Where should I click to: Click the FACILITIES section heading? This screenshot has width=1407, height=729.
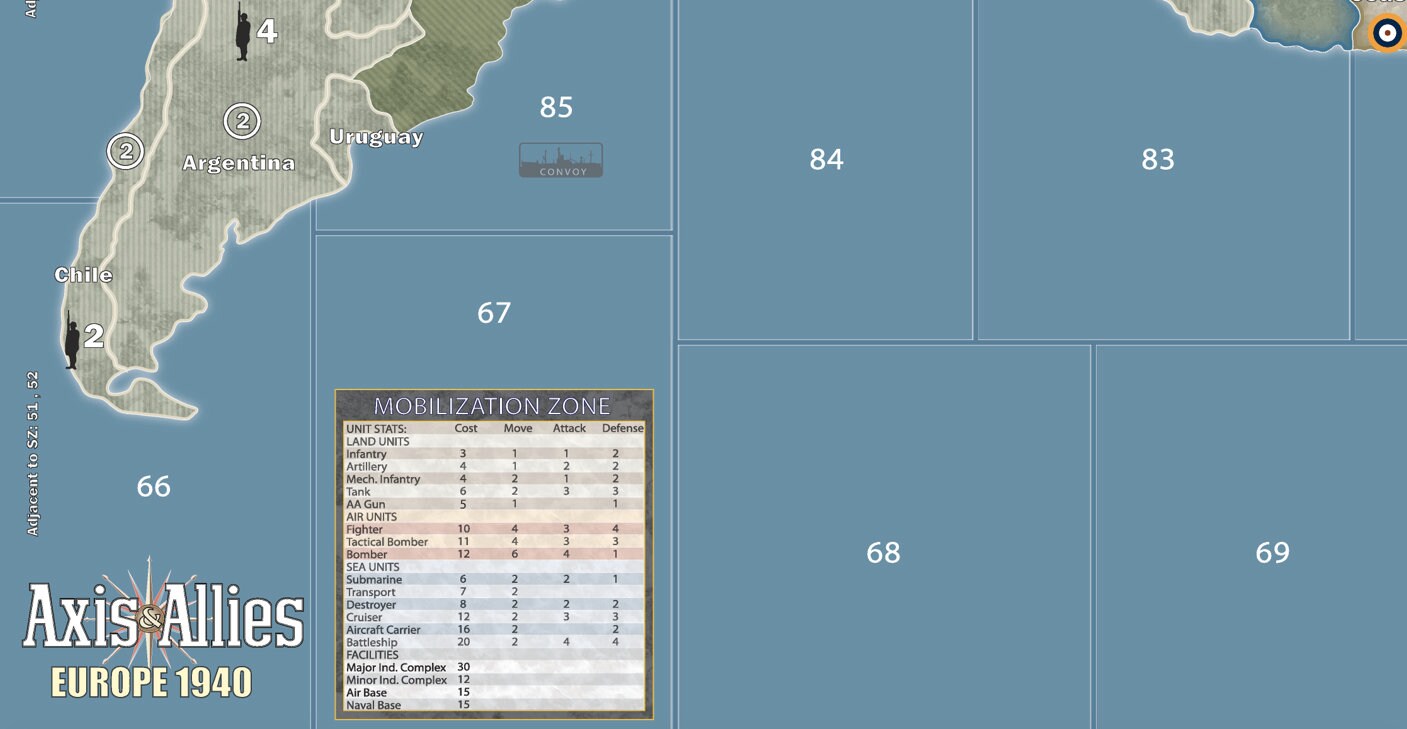[372, 655]
